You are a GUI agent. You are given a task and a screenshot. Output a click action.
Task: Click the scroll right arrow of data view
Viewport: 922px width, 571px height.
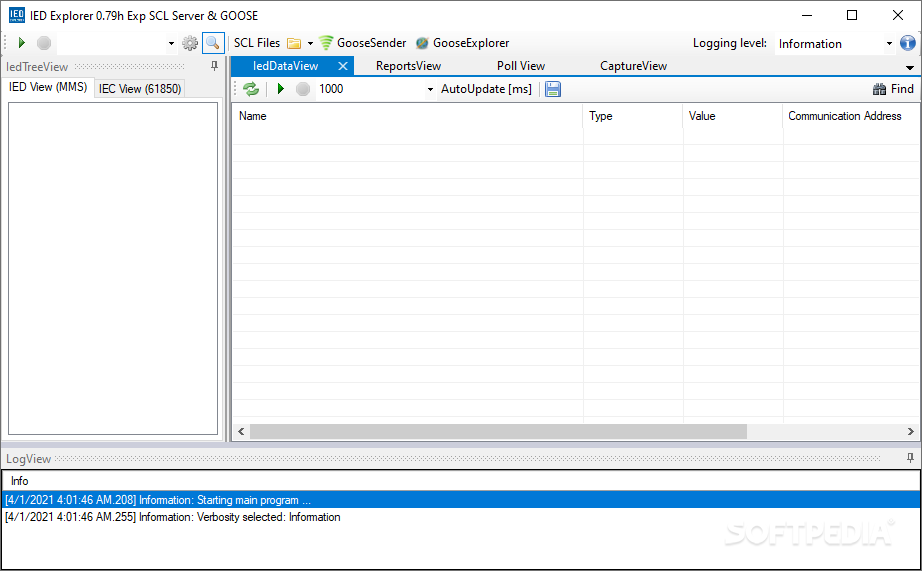911,432
